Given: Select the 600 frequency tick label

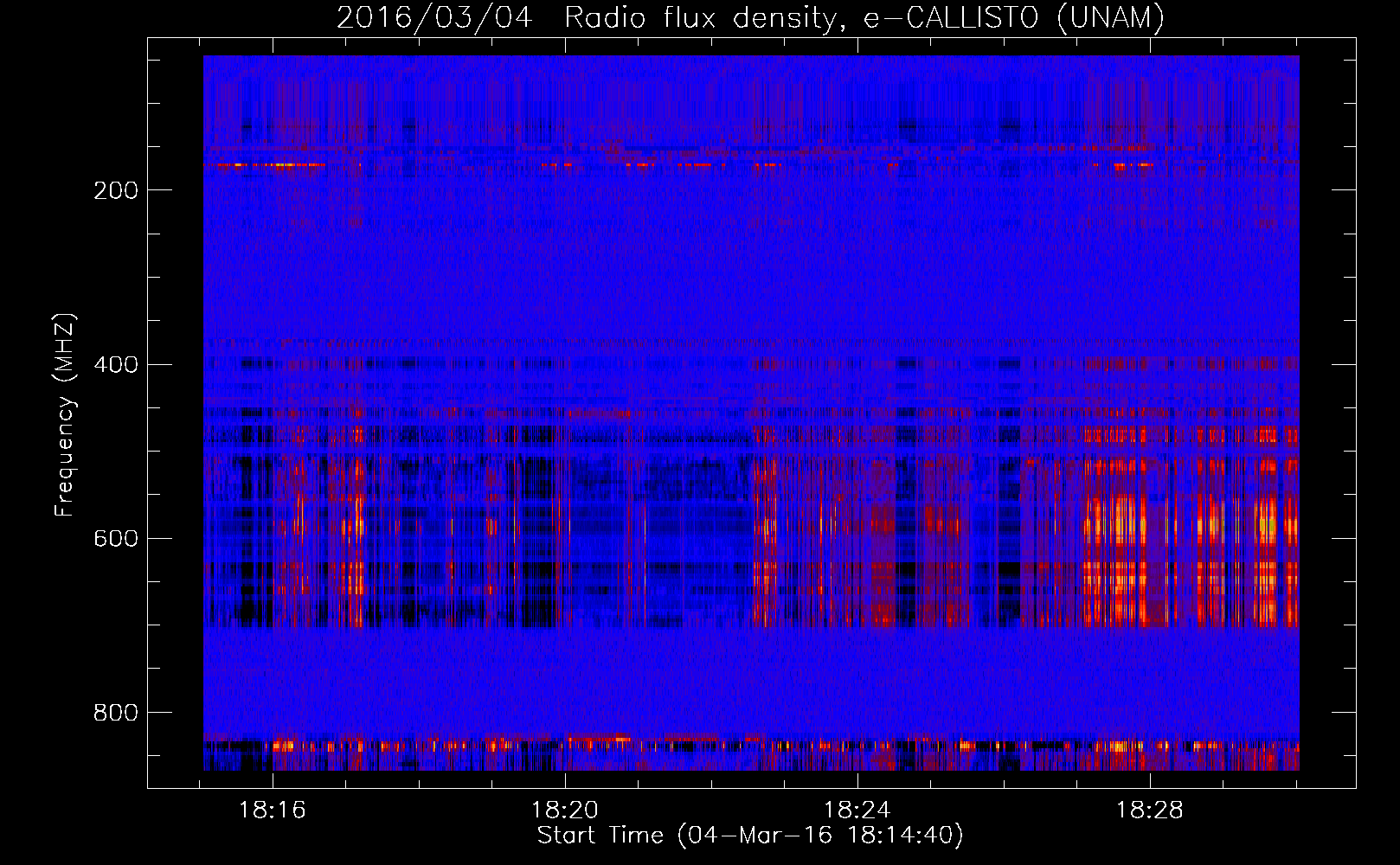Looking at the screenshot, I should (116, 539).
